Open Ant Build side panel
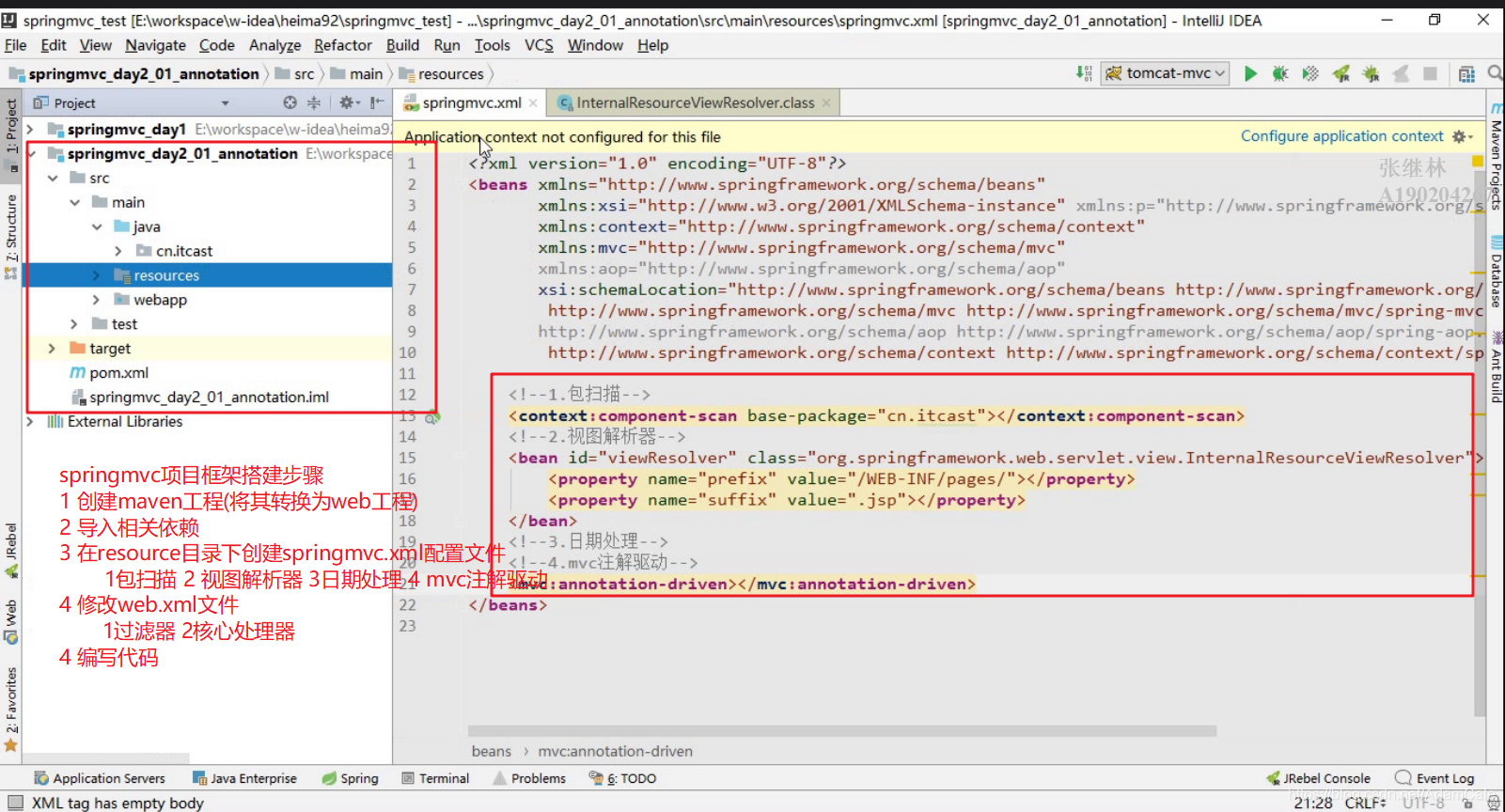1505x812 pixels. [x=1496, y=367]
